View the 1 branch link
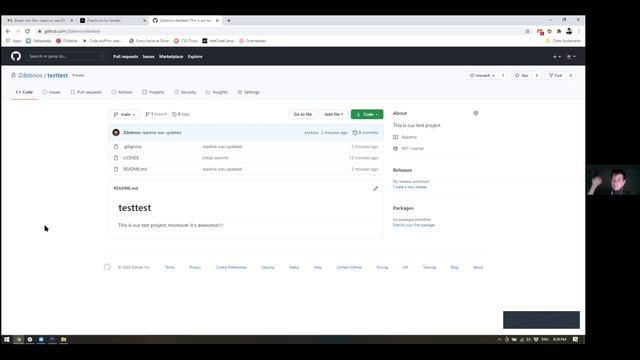640x360 pixels. [156, 114]
